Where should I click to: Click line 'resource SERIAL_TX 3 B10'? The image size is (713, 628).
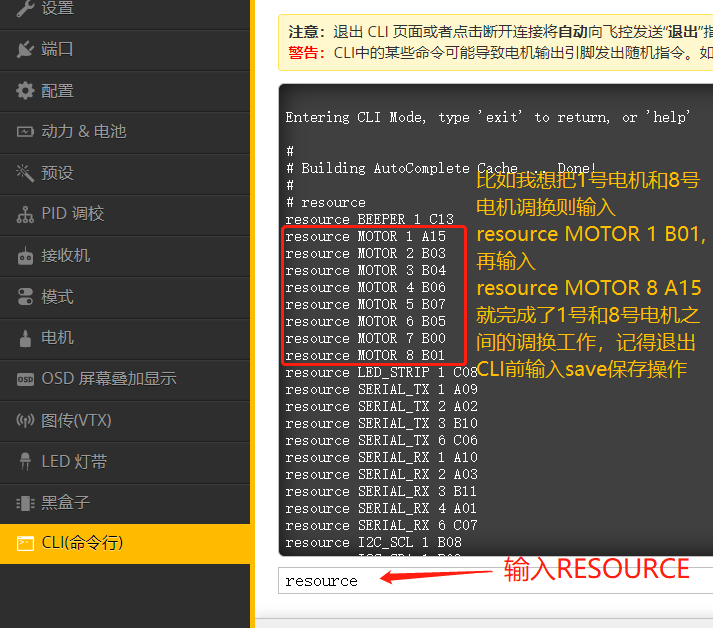(381, 423)
